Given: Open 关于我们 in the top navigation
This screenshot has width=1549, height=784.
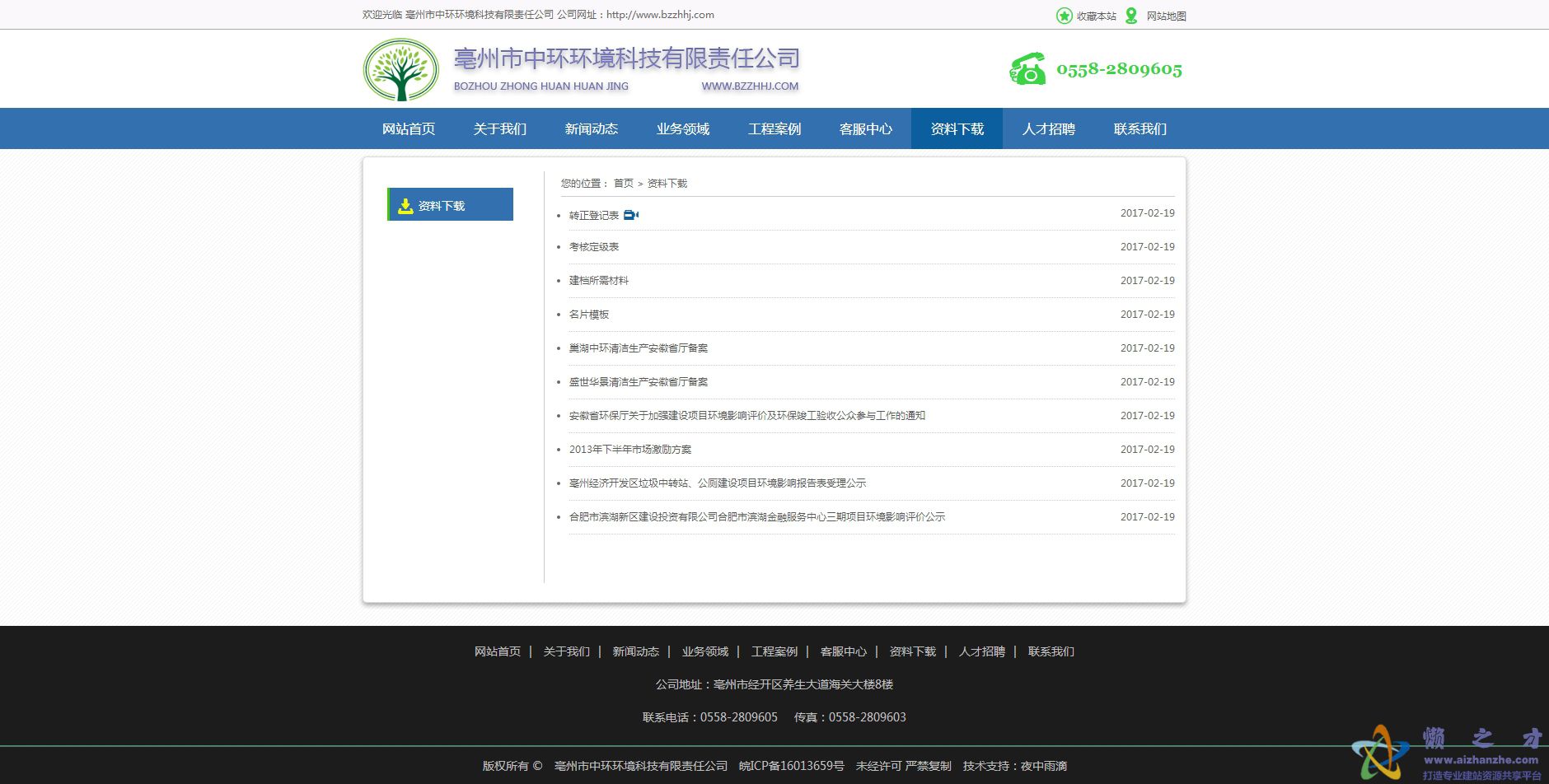Looking at the screenshot, I should (x=499, y=129).
